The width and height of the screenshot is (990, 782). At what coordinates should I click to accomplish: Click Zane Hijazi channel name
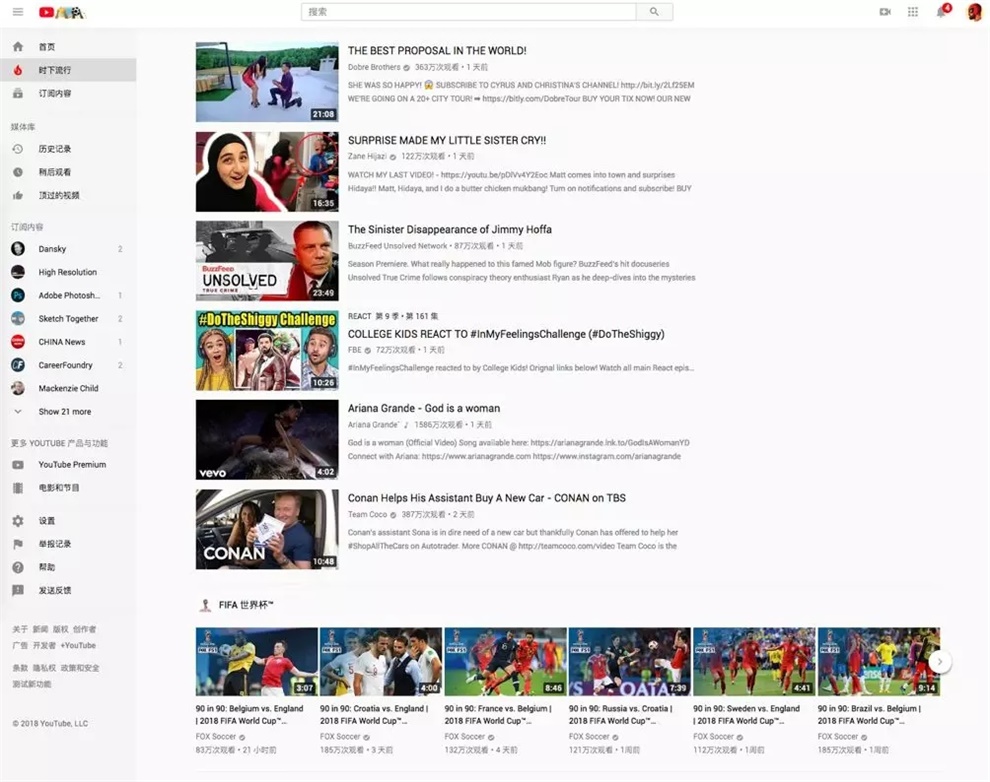coord(367,157)
